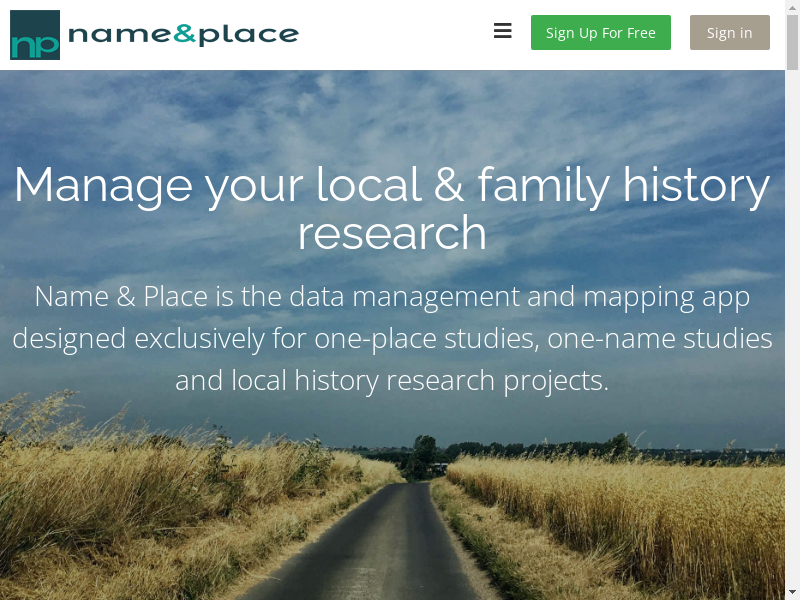Screen dimensions: 800x600
Task: Click the word 'research' in the headline
Action: (391, 233)
